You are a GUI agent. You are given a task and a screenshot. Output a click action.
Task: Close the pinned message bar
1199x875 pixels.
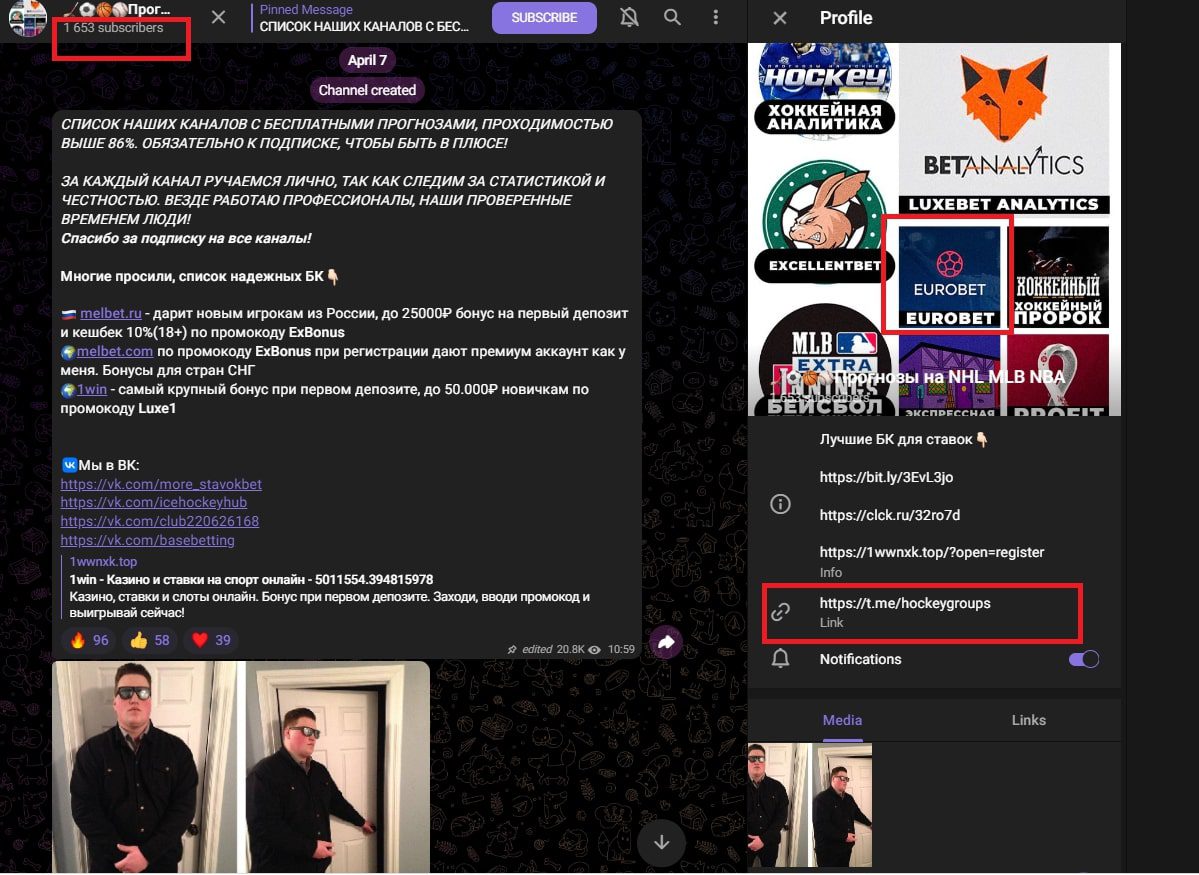click(219, 17)
